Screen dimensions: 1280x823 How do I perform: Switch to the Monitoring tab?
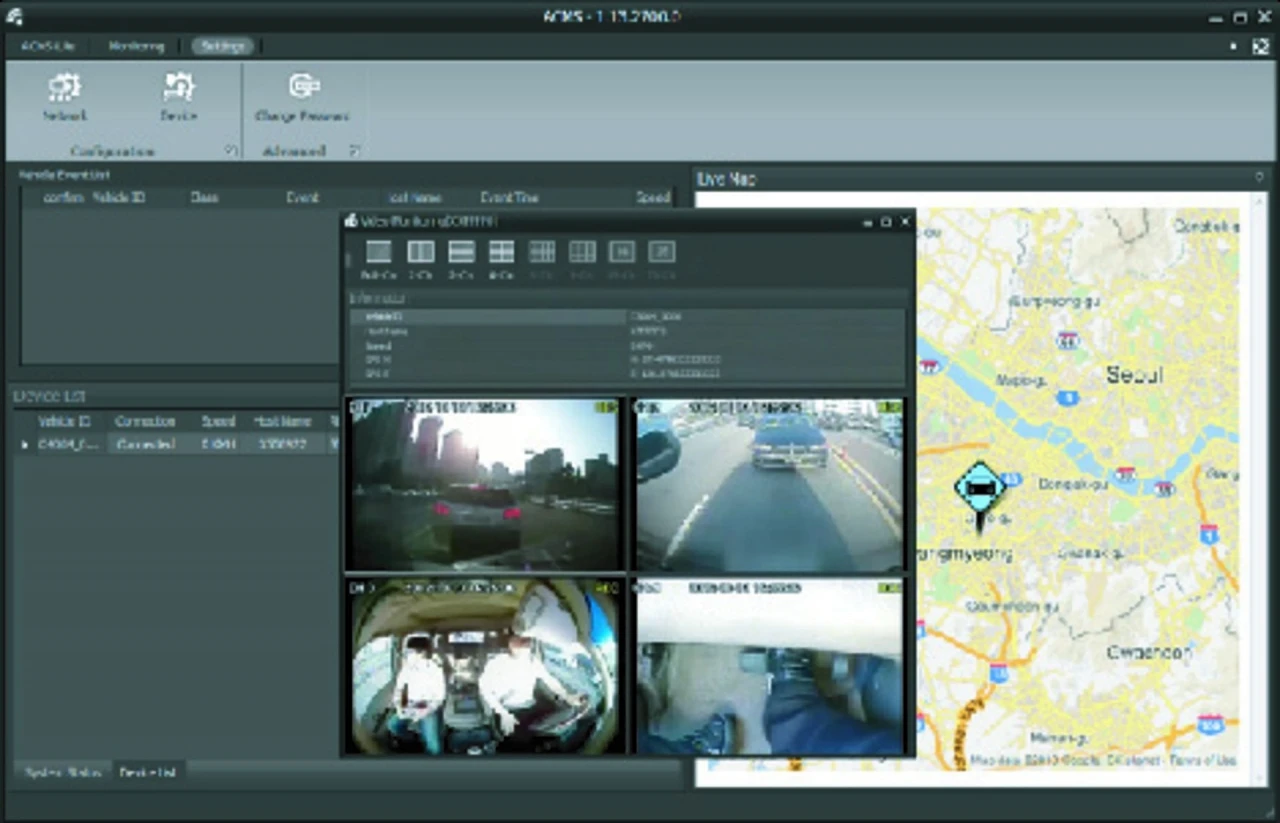click(x=136, y=46)
